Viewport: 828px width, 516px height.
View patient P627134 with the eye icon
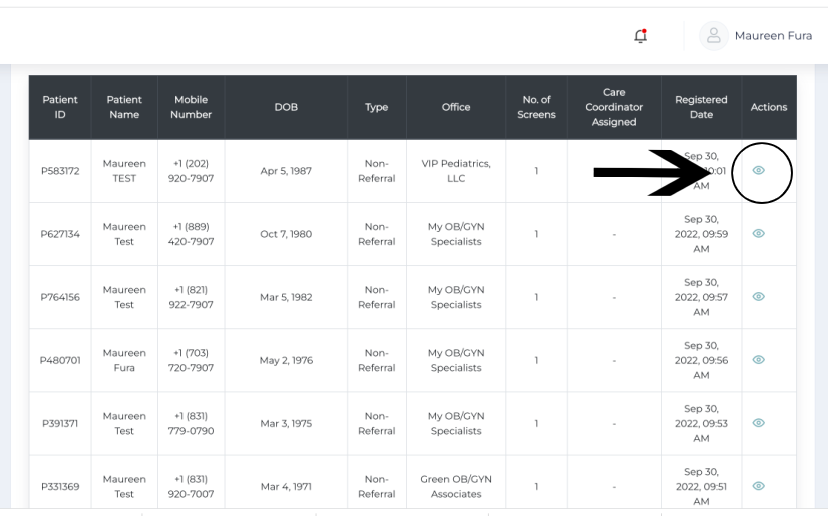[x=758, y=233]
